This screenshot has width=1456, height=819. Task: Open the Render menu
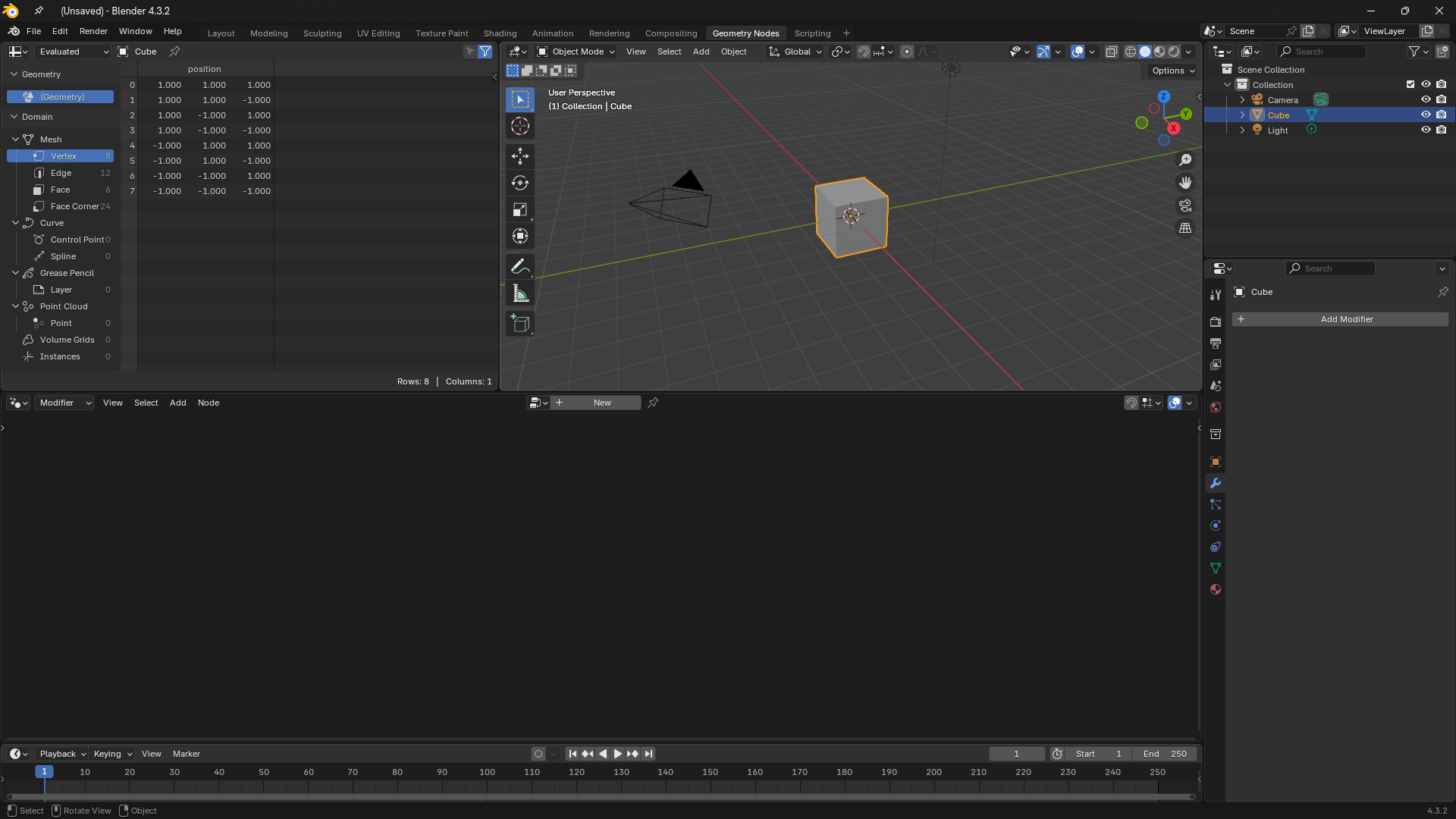point(93,31)
